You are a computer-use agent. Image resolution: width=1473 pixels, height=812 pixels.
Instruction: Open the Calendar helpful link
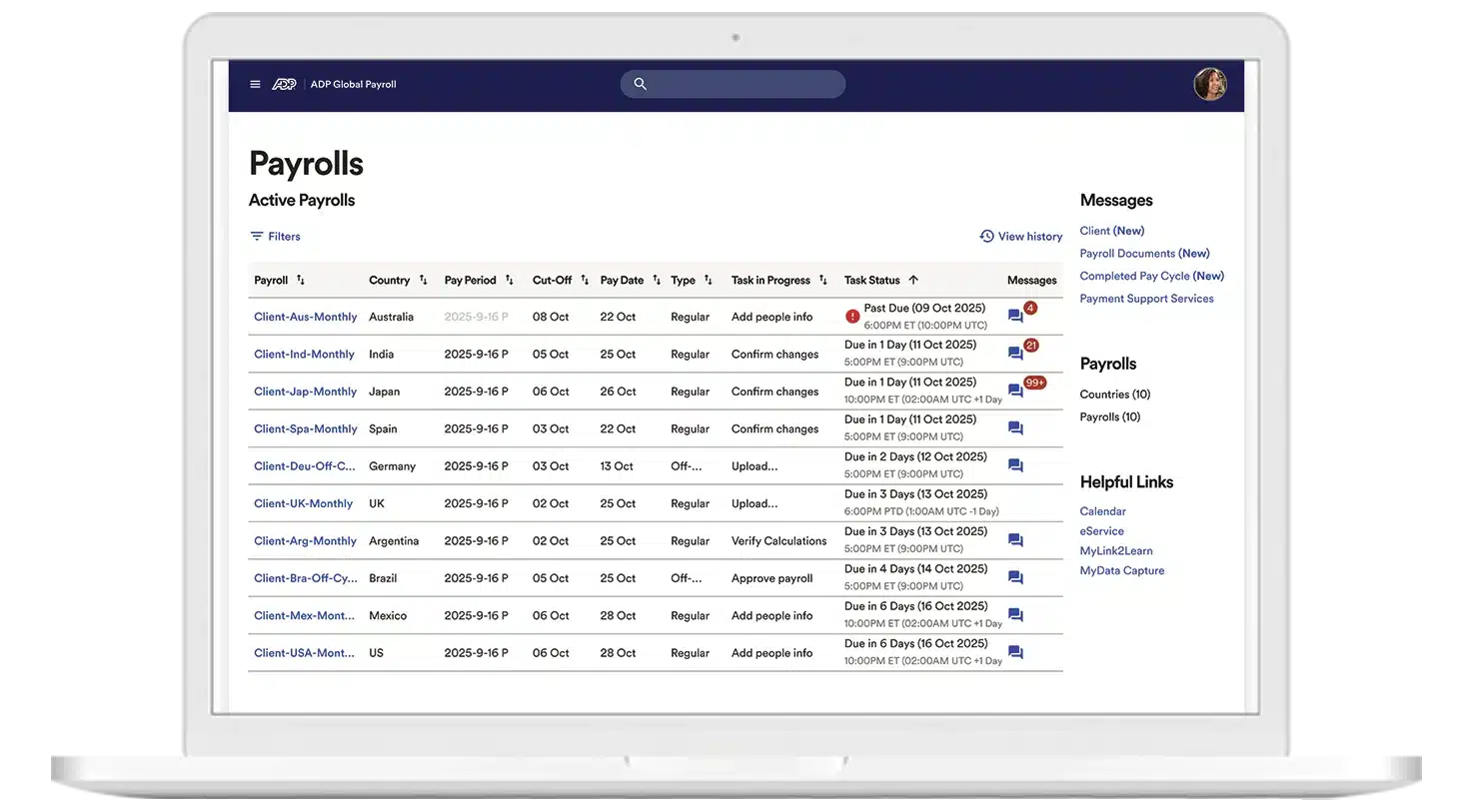point(1102,510)
